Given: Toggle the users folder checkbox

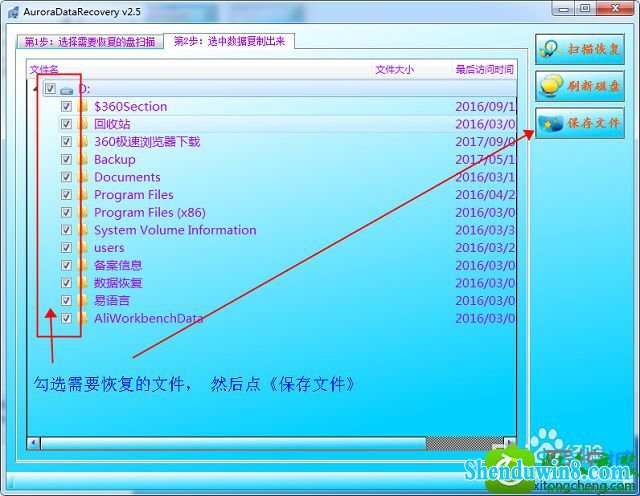Looking at the screenshot, I should tap(66, 247).
